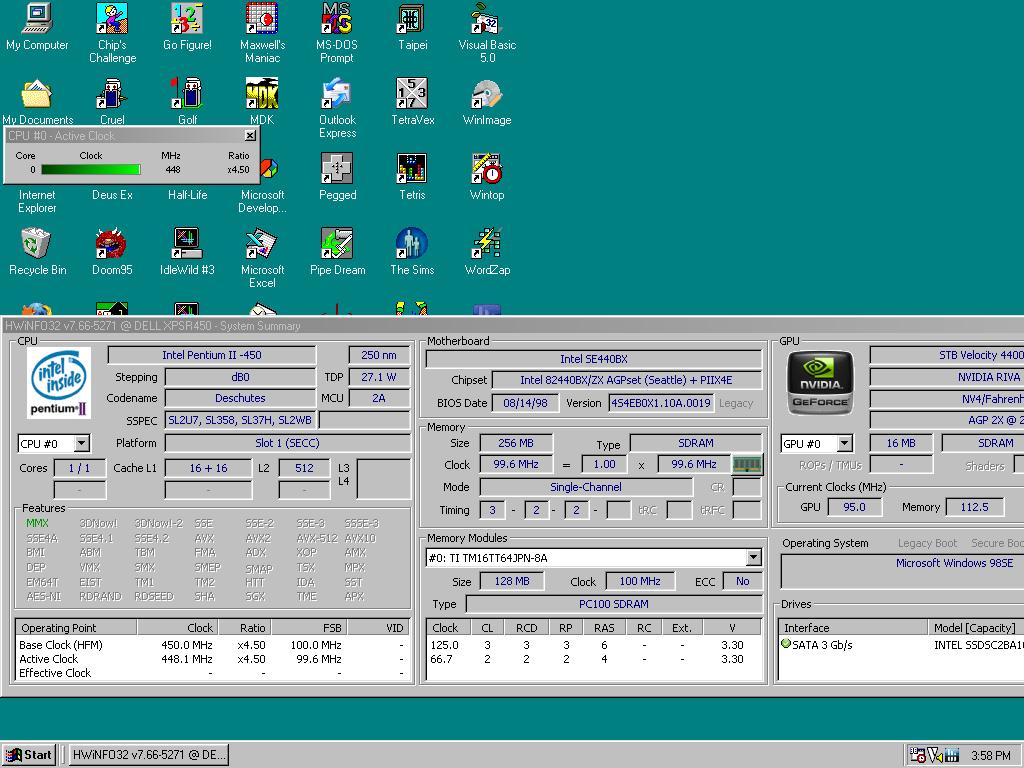1024x768 pixels.
Task: Click the Start button
Action: (x=30, y=755)
